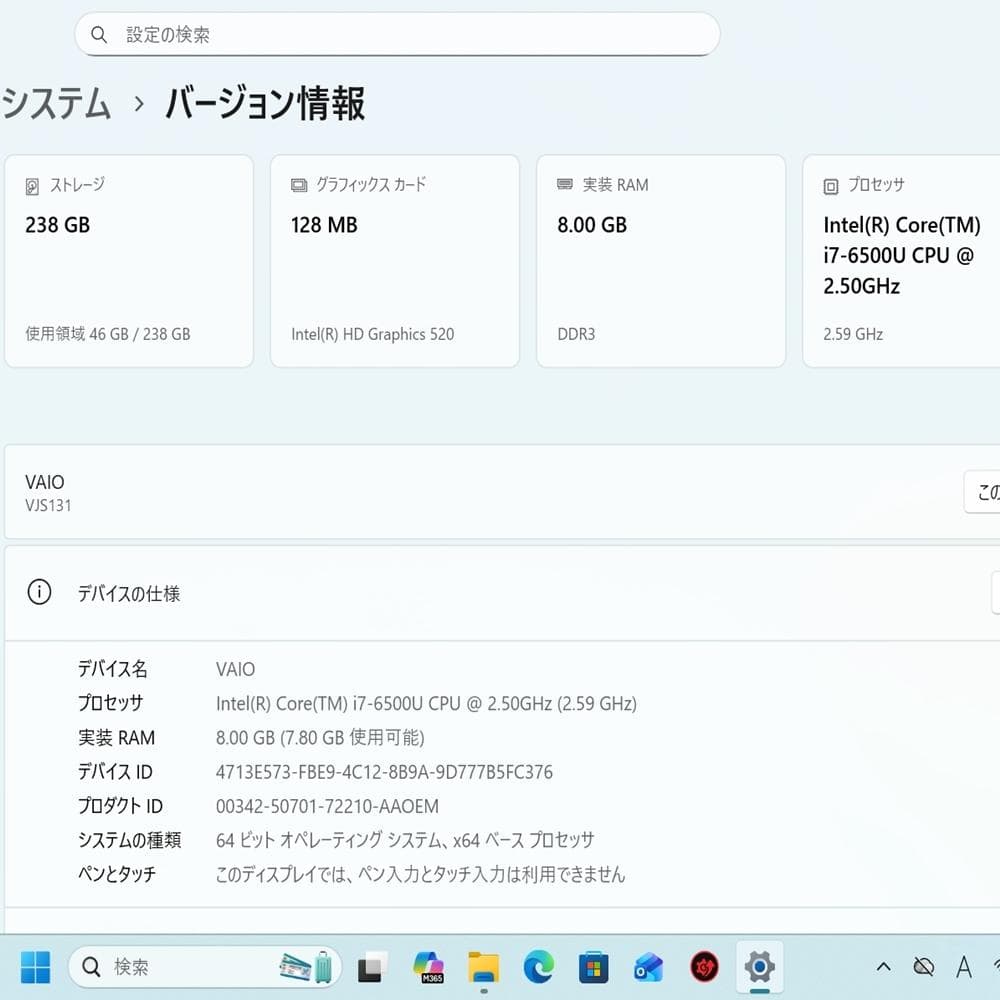Open Microsoft 365 Copilot from the taskbar
The height and width of the screenshot is (1000, 1000).
coord(429,967)
